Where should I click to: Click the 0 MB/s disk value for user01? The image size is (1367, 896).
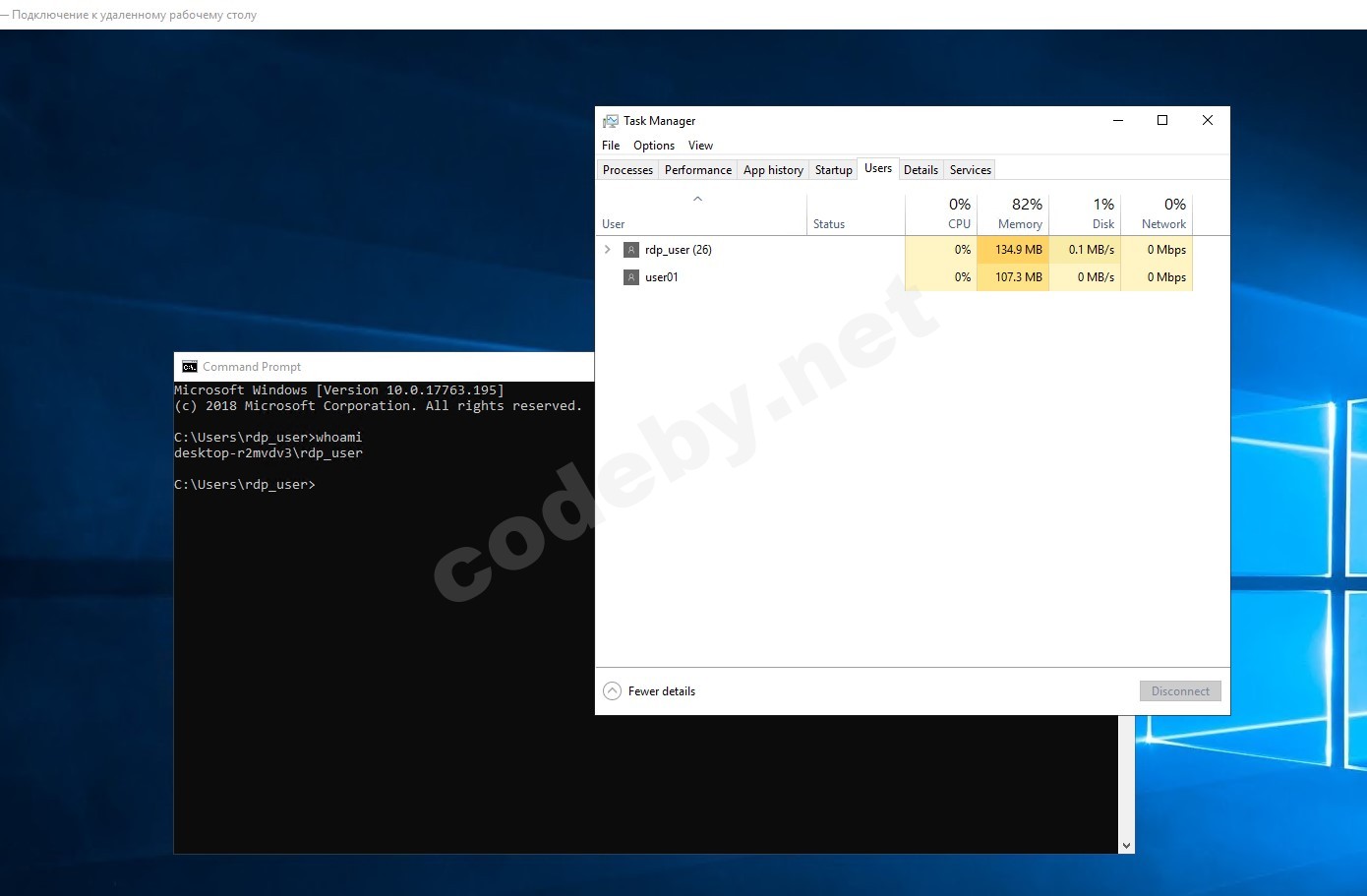point(1096,277)
